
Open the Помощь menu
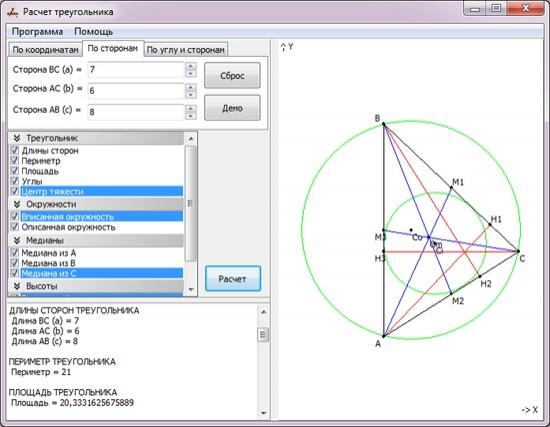[x=93, y=32]
